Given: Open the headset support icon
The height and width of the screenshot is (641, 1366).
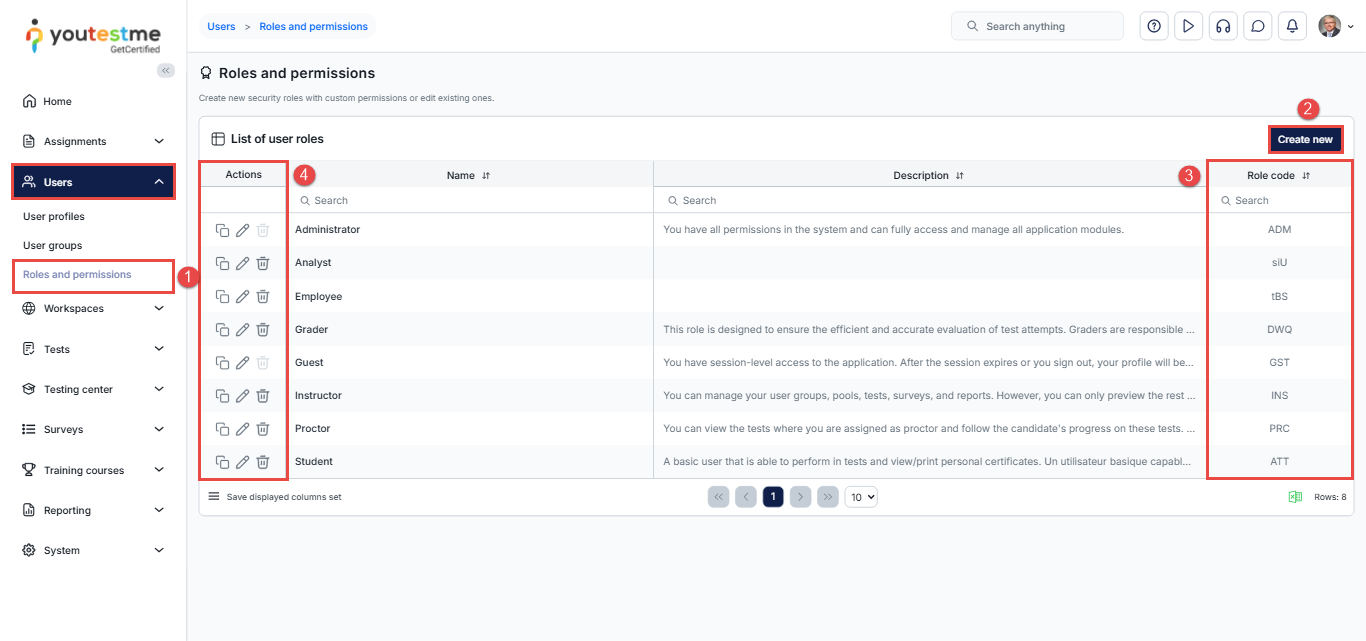Looking at the screenshot, I should click(1223, 26).
